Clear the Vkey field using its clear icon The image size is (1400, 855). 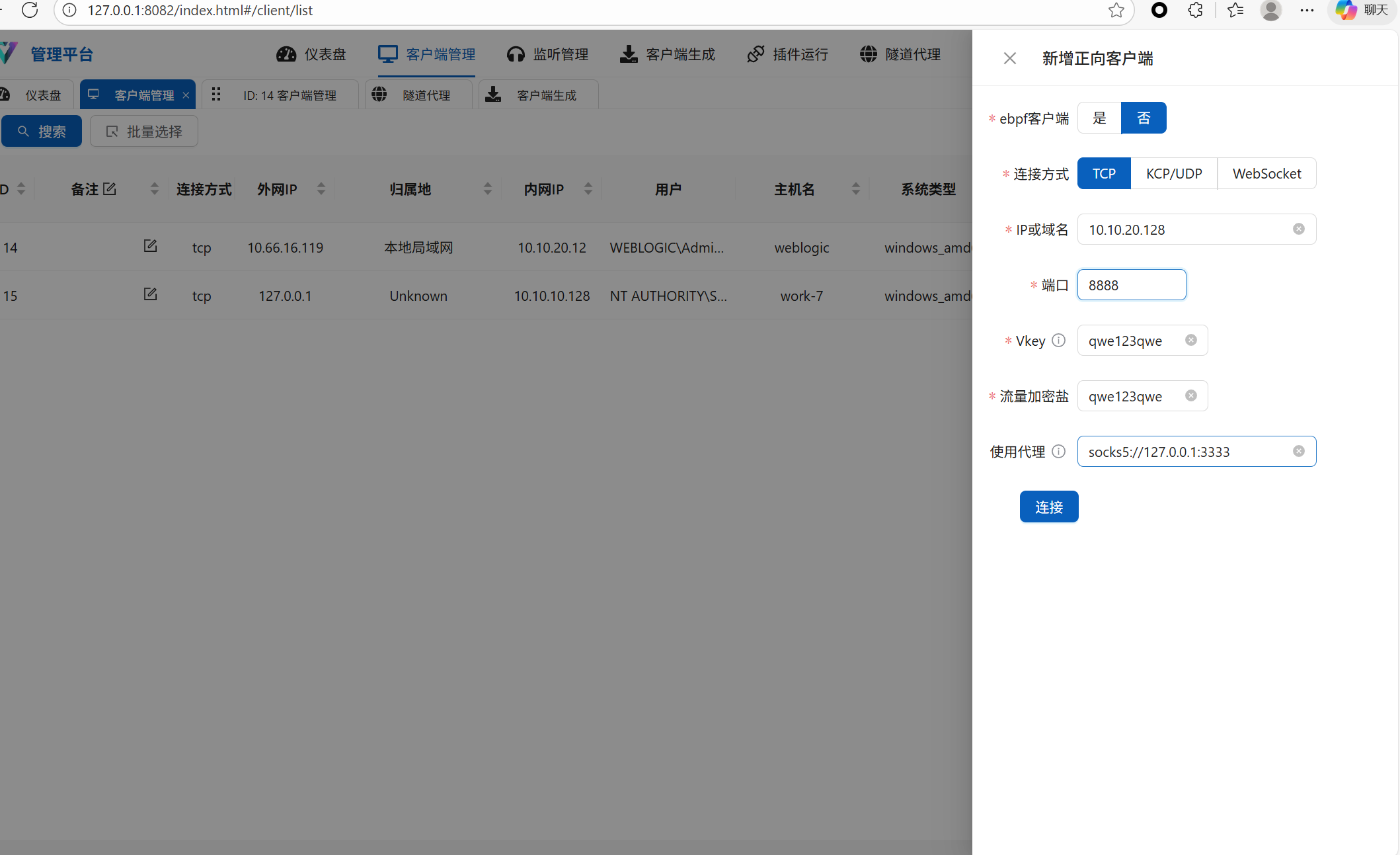(1190, 340)
